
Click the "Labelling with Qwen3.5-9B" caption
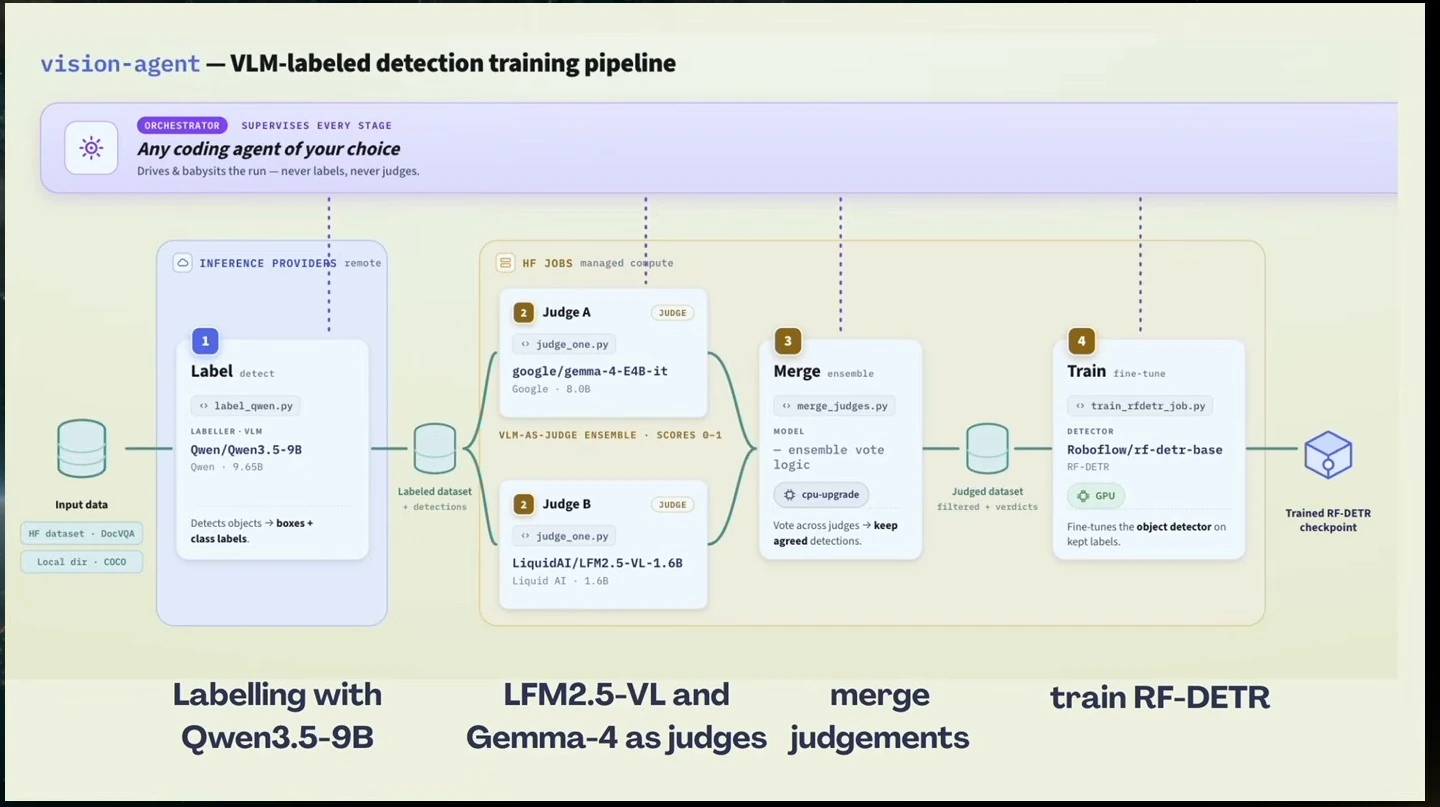point(277,716)
